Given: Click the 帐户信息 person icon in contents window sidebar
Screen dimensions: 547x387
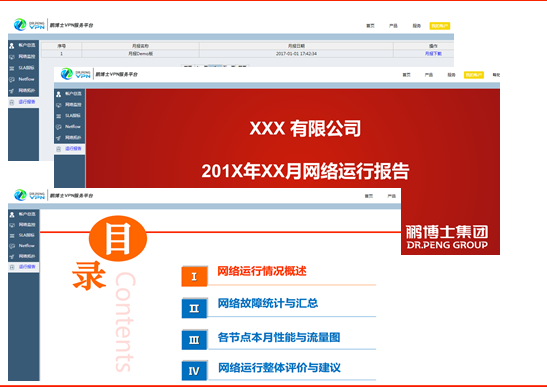Looking at the screenshot, I should click(x=12, y=215).
